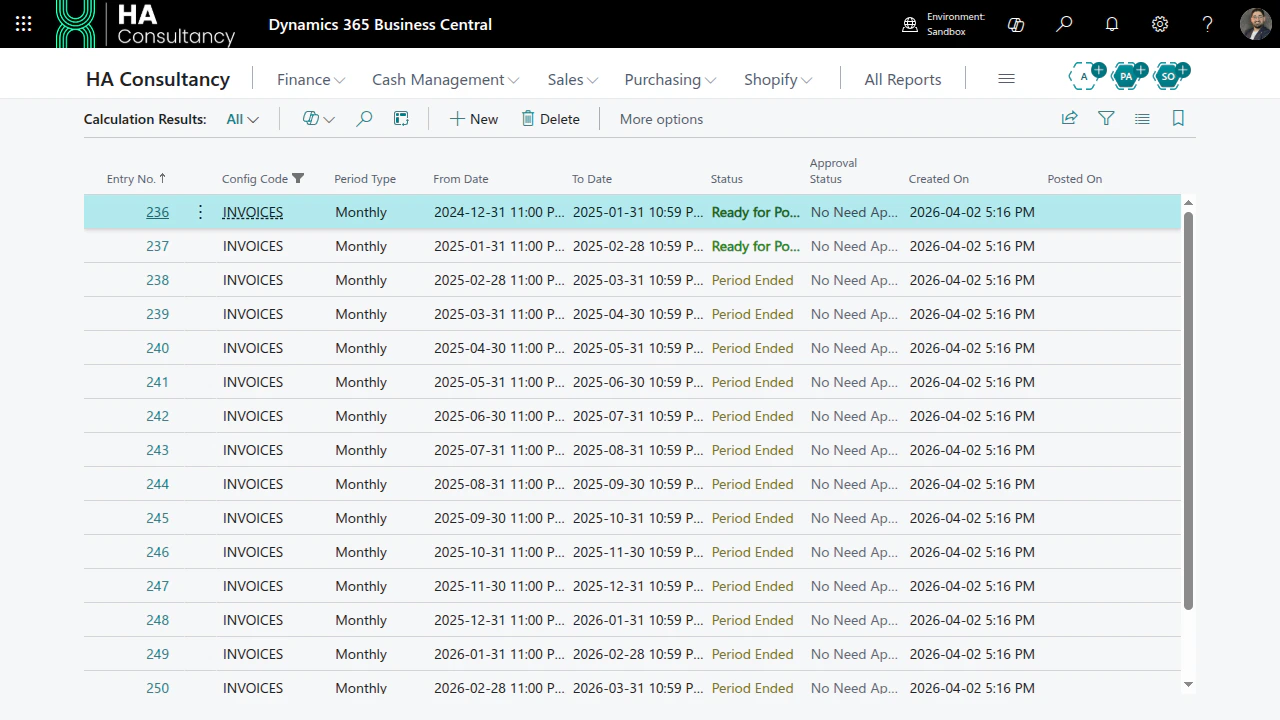Open the Posted On column header menu
This screenshot has width=1280, height=720.
[x=1075, y=179]
